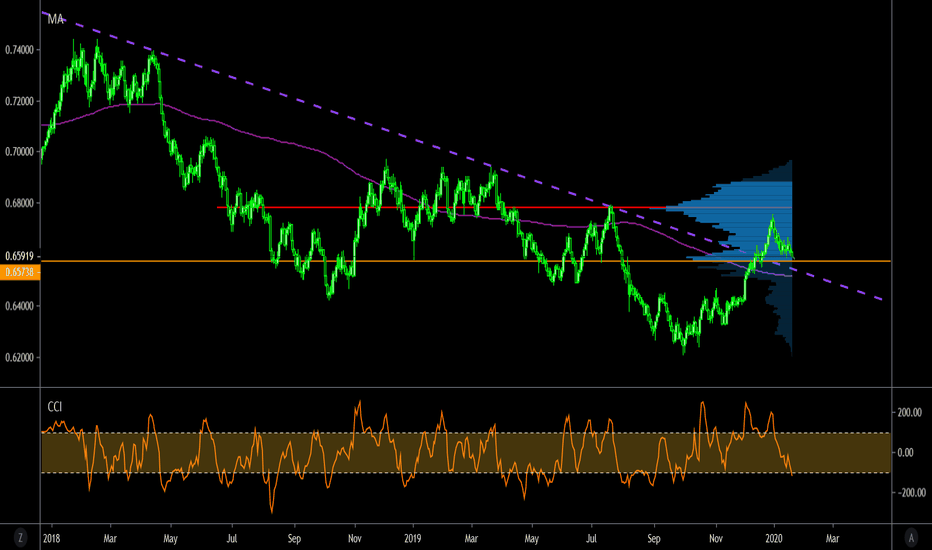Click the 0.65919 price axis label

coord(19,256)
